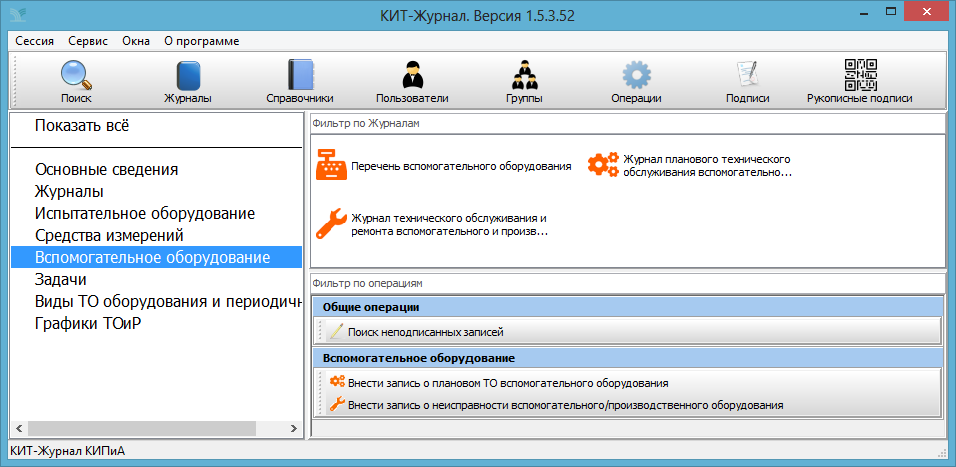Open the Журналы blue book icon
The height and width of the screenshot is (467, 956).
[188, 76]
